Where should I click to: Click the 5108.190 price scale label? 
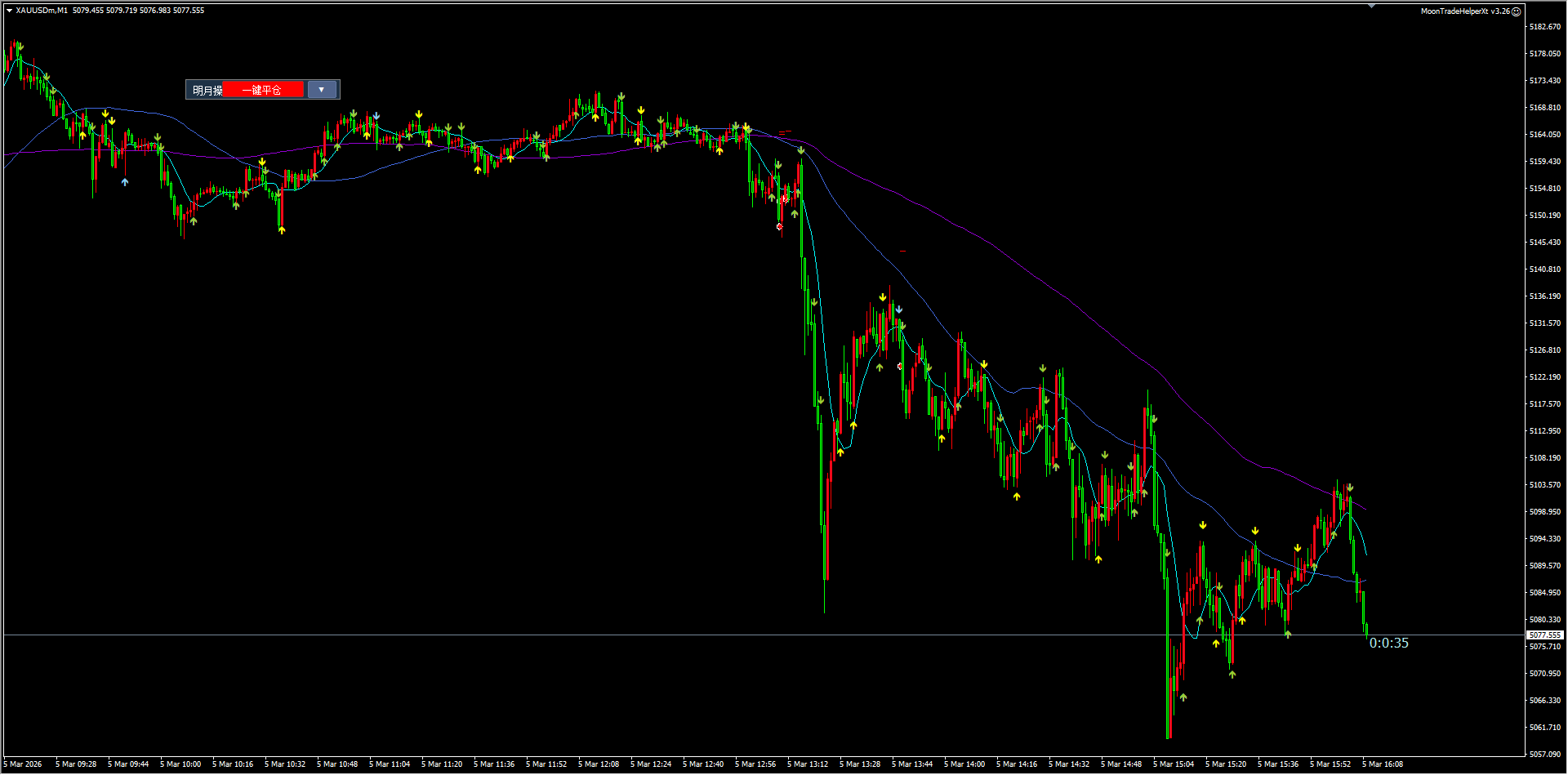pos(1545,458)
